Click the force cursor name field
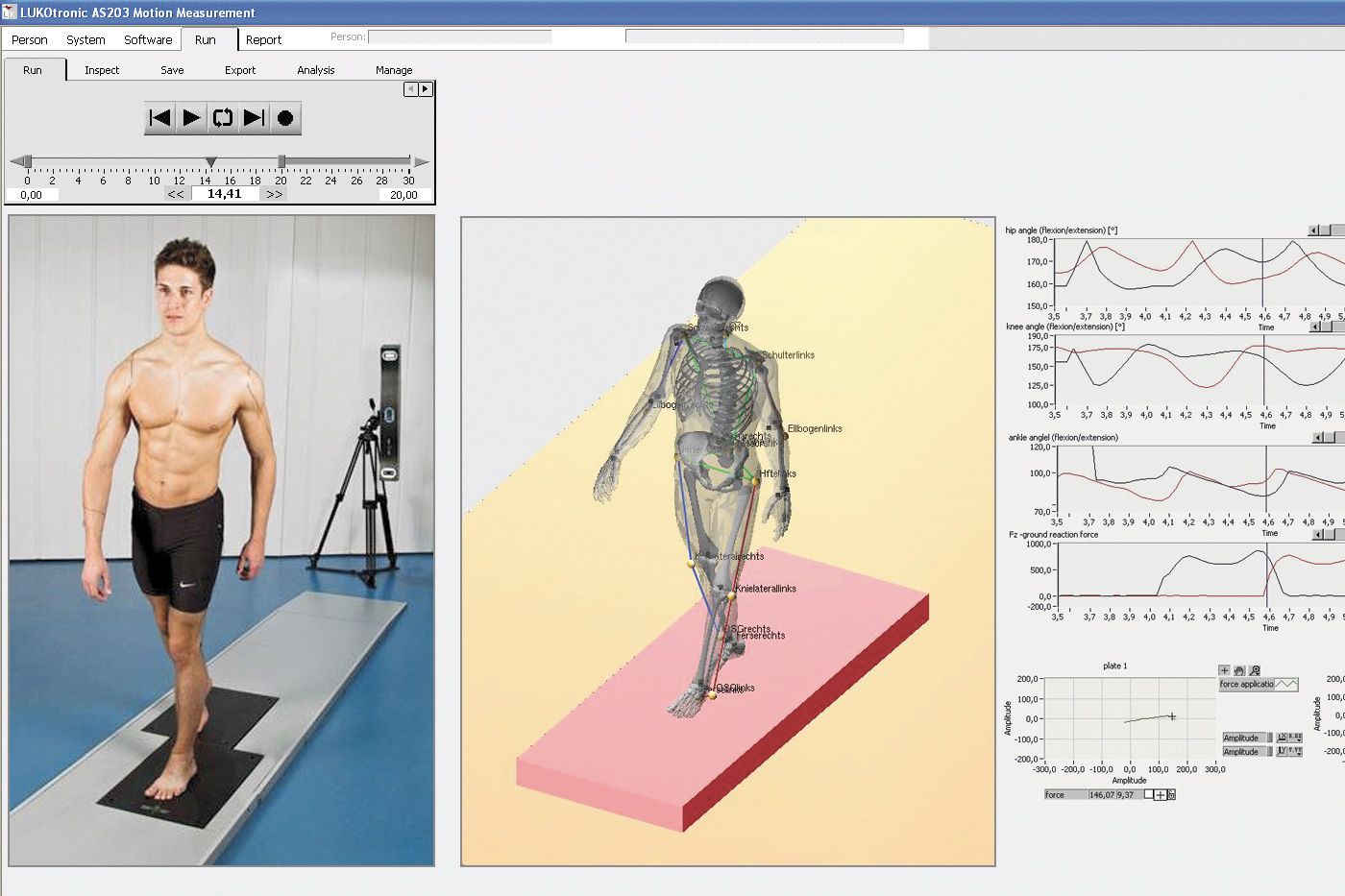Viewport: 1345px width, 896px height. [1066, 795]
